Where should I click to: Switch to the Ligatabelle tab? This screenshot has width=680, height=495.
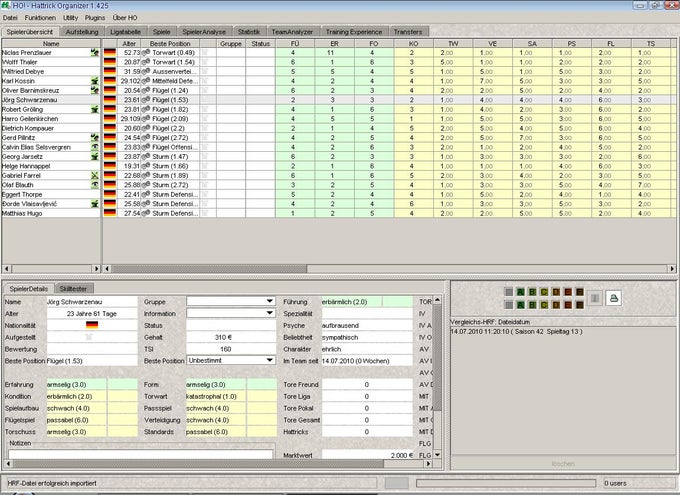point(125,32)
